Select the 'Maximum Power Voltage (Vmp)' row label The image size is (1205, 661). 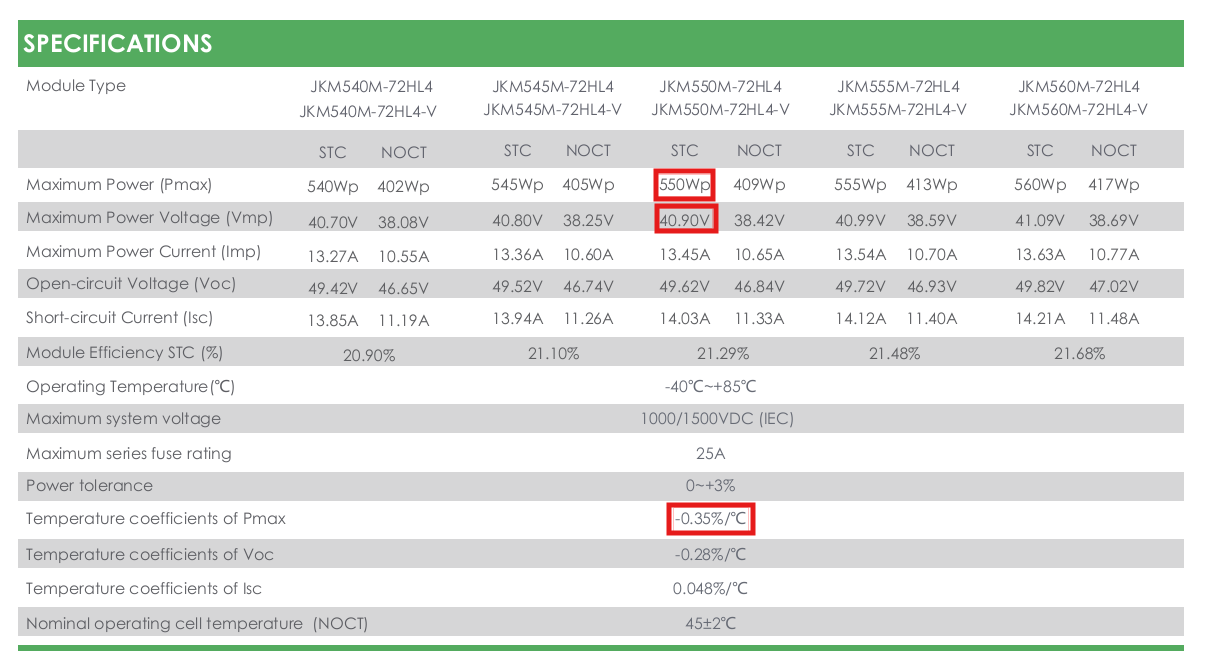[x=150, y=218]
